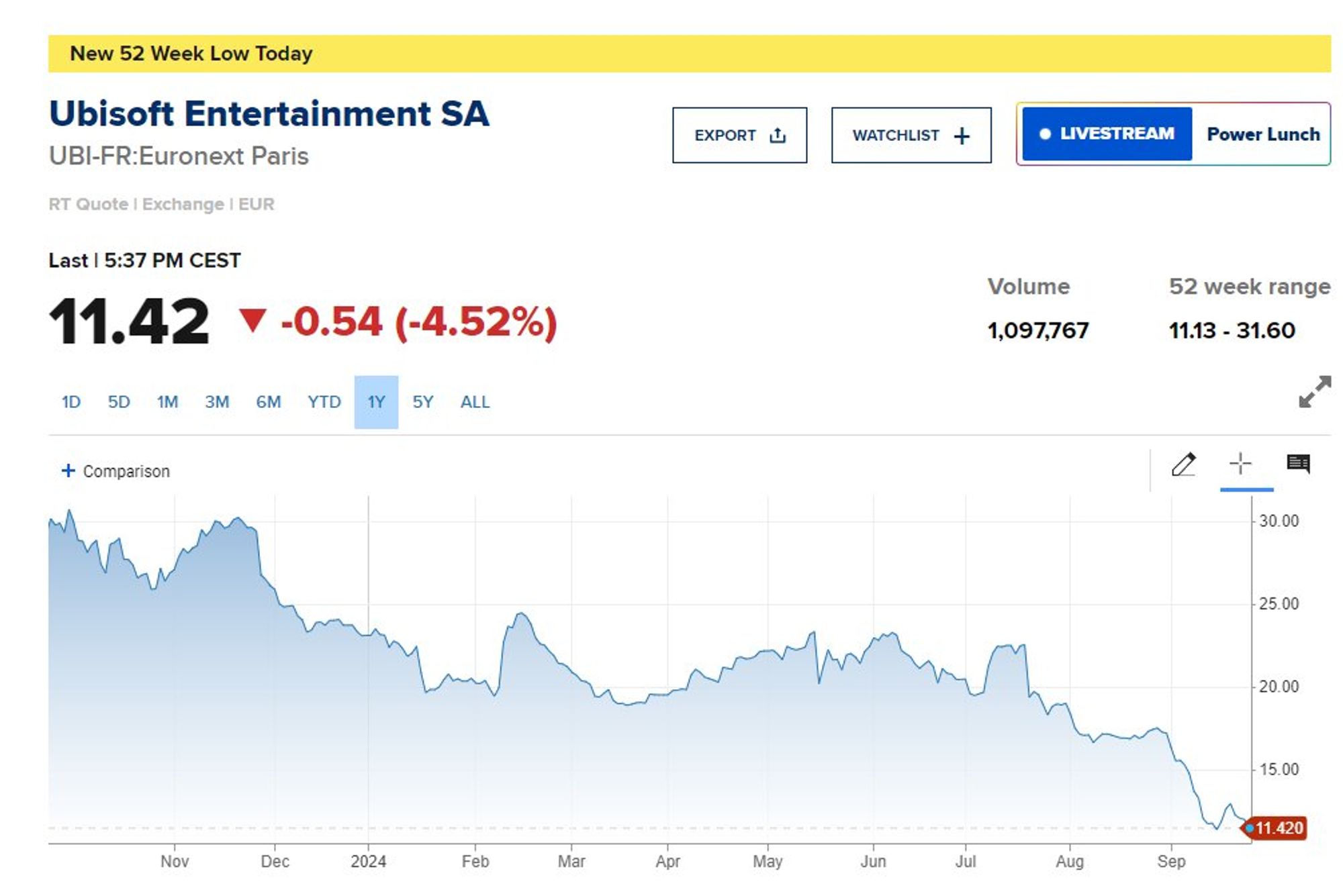Toggle the crosshair tool on the chart
Image resolution: width=1343 pixels, height=896 pixels.
[x=1240, y=464]
